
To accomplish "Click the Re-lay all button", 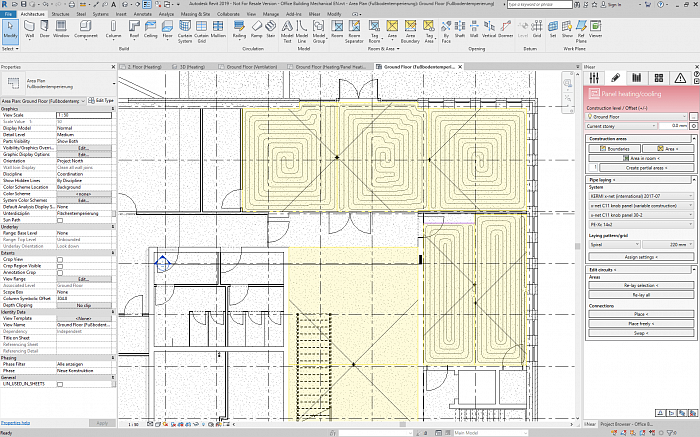I will pos(642,295).
